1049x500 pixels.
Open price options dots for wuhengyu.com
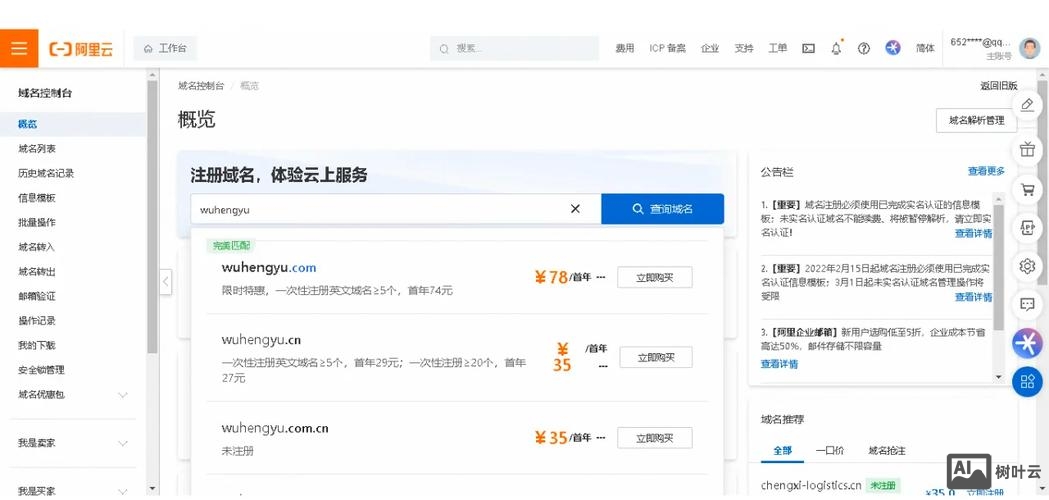601,277
